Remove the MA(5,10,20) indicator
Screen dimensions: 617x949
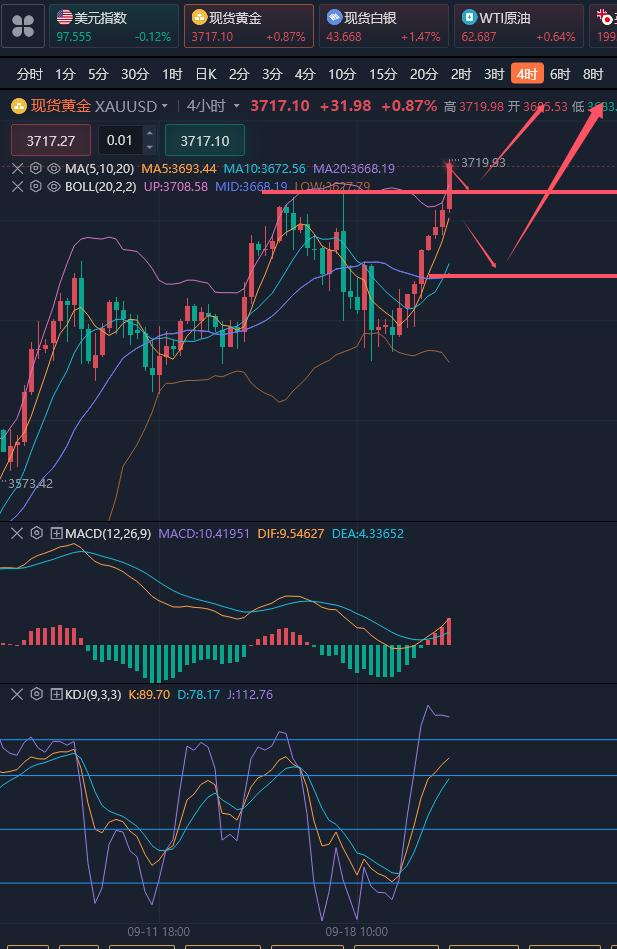(x=18, y=169)
